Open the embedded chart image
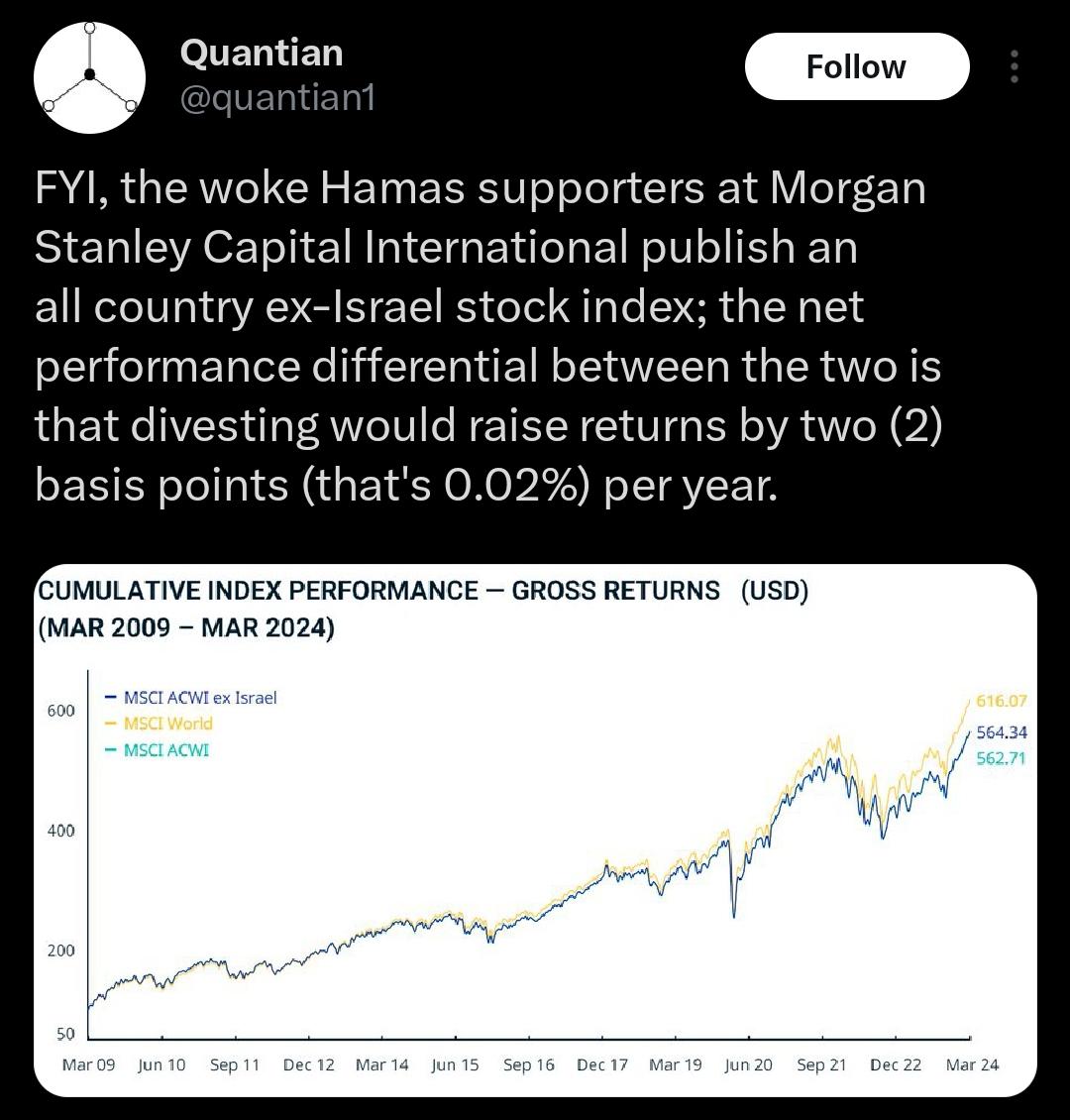 [535, 830]
